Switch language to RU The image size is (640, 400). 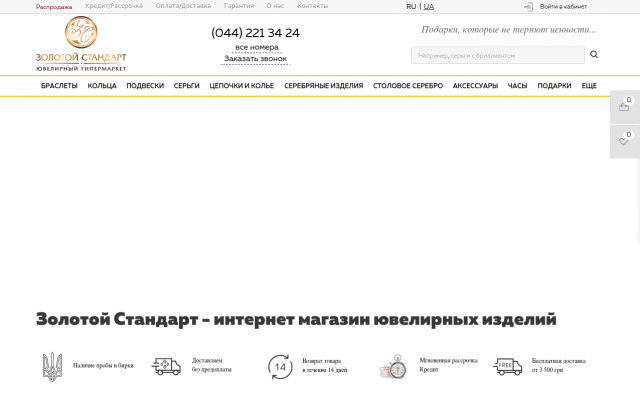[x=411, y=7]
